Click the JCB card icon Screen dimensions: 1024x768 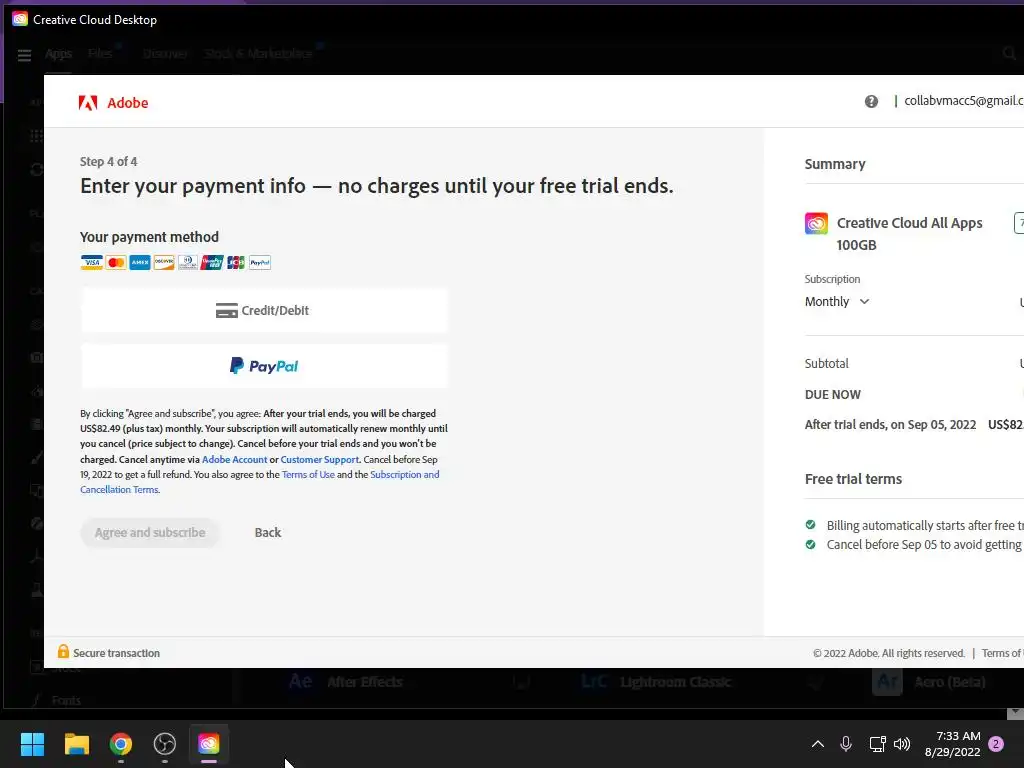click(x=236, y=263)
